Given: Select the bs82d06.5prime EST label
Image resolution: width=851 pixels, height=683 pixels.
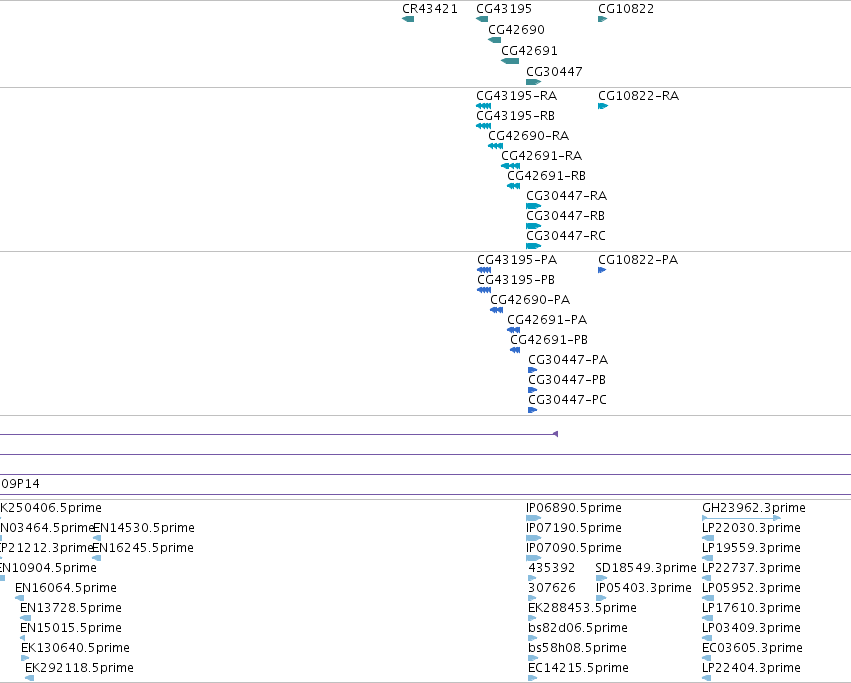Looking at the screenshot, I should coord(578,628).
